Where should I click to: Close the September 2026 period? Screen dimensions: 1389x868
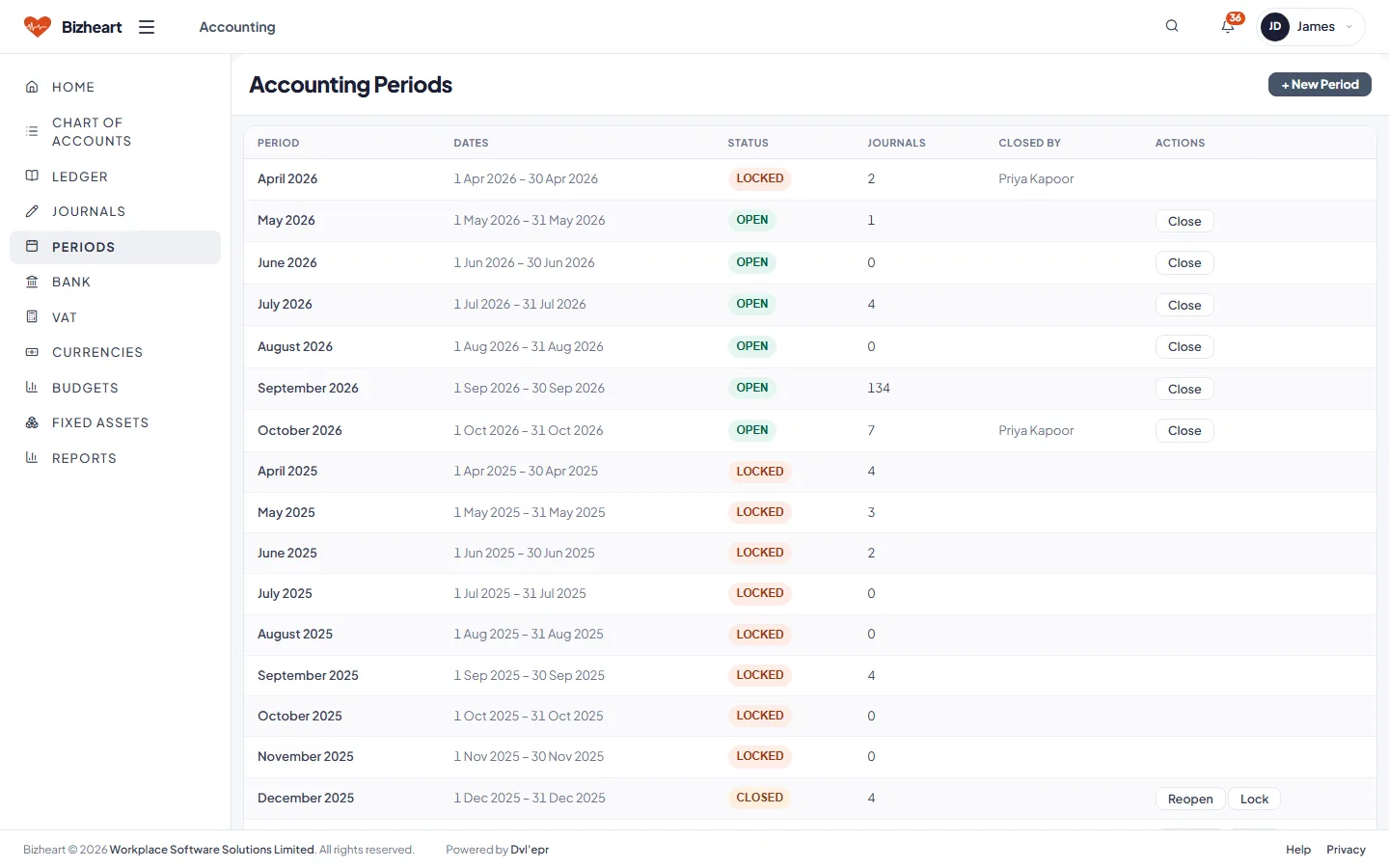click(x=1185, y=389)
